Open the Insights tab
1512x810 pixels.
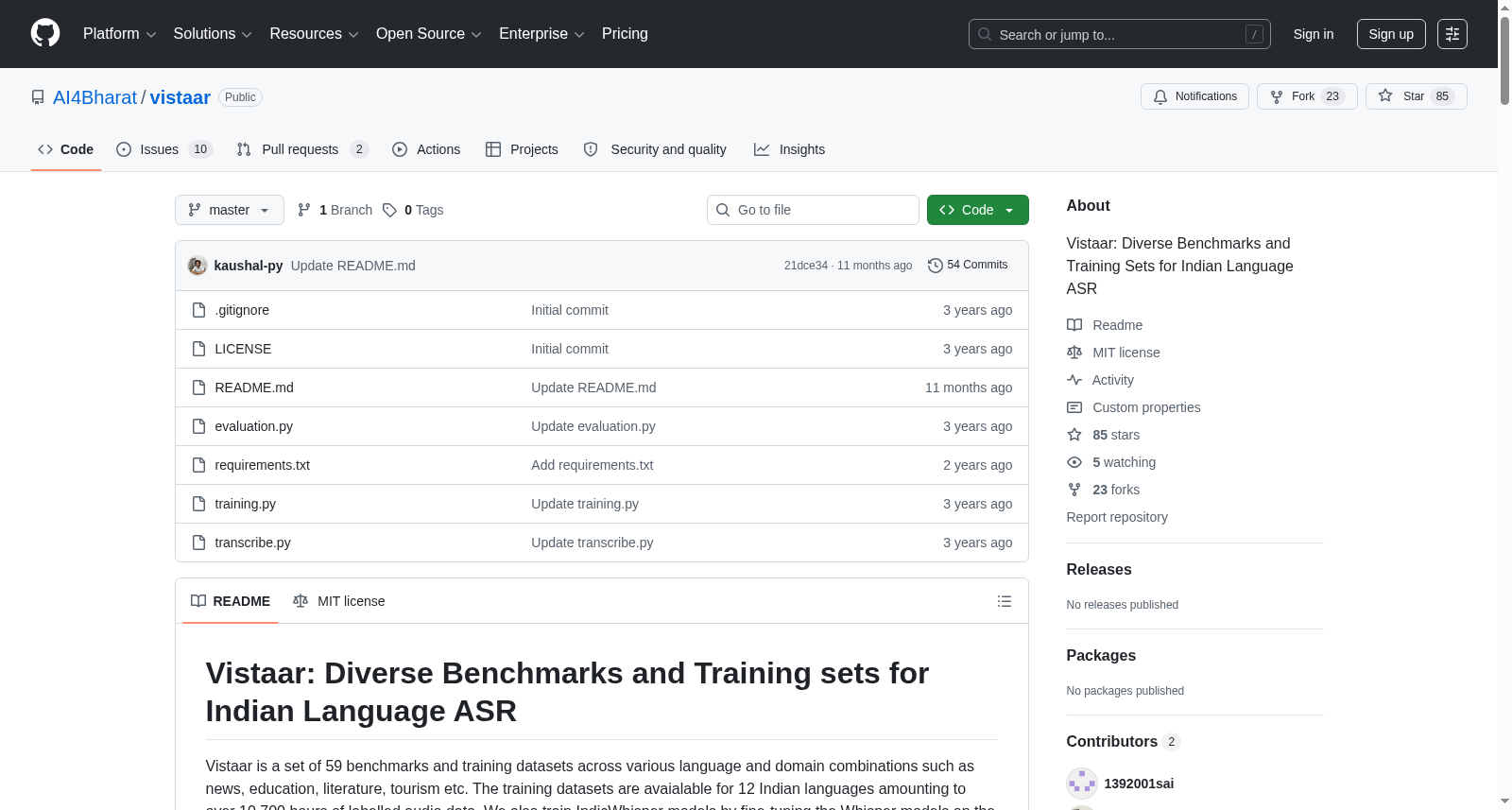click(x=789, y=149)
